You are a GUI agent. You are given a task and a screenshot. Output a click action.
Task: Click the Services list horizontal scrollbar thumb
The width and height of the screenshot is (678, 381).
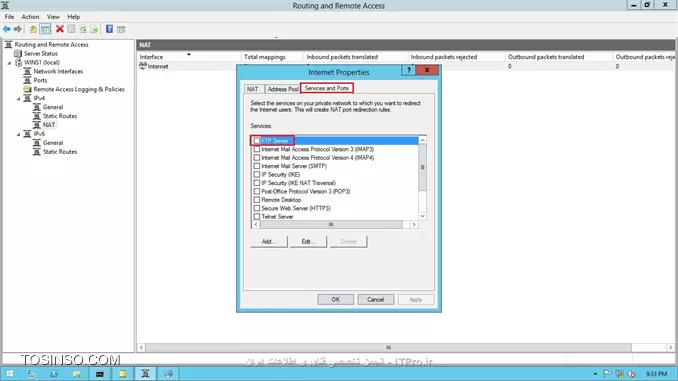click(331, 224)
